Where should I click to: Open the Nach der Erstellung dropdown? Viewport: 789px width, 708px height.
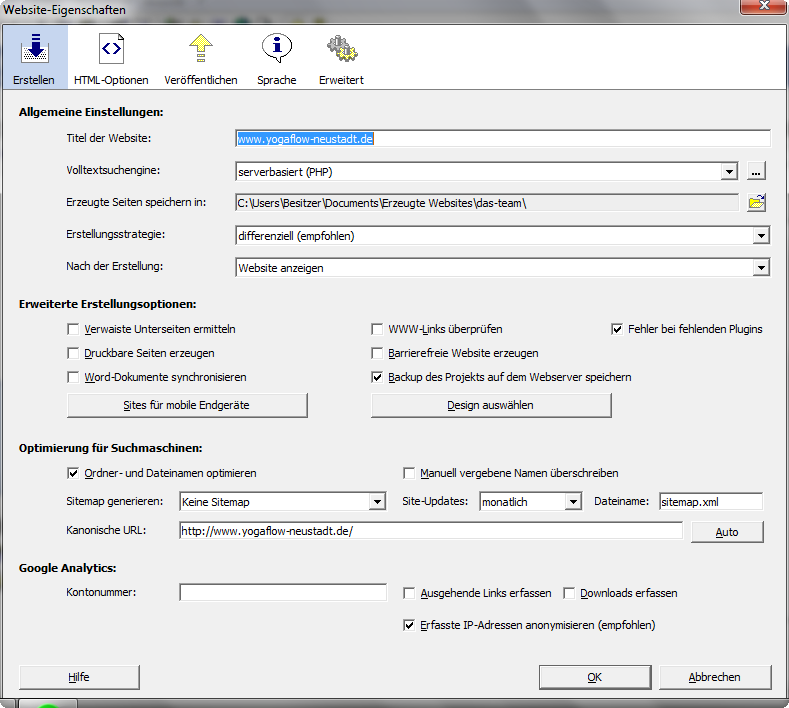[761, 268]
